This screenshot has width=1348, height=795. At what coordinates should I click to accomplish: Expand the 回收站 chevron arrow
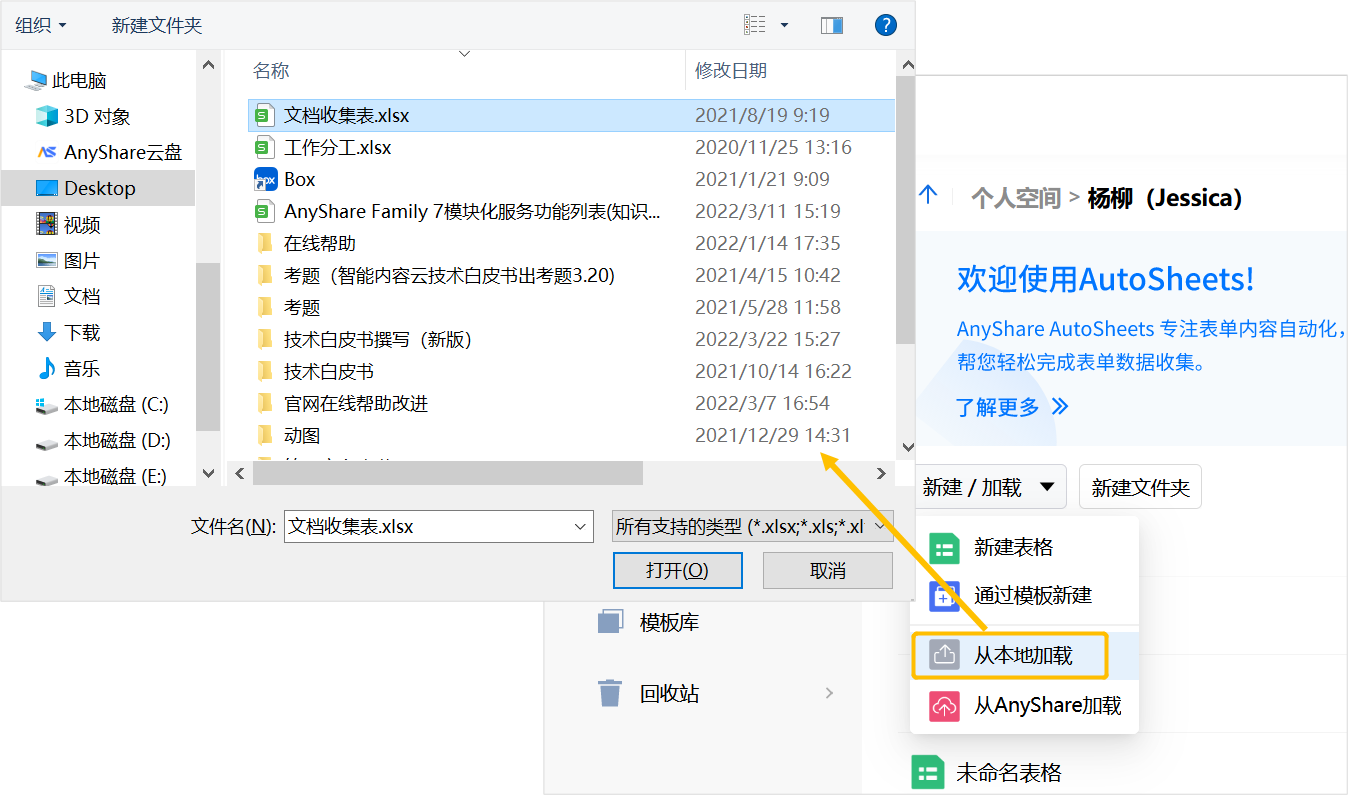pos(829,693)
